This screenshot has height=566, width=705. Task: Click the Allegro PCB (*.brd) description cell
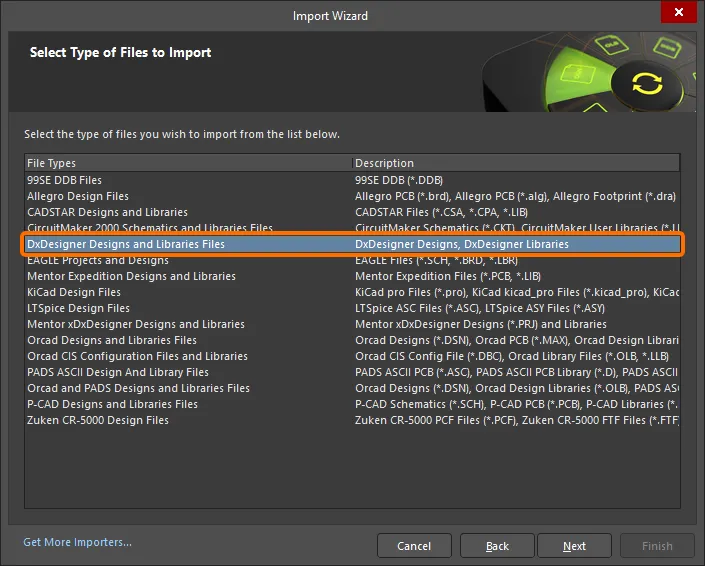(515, 196)
